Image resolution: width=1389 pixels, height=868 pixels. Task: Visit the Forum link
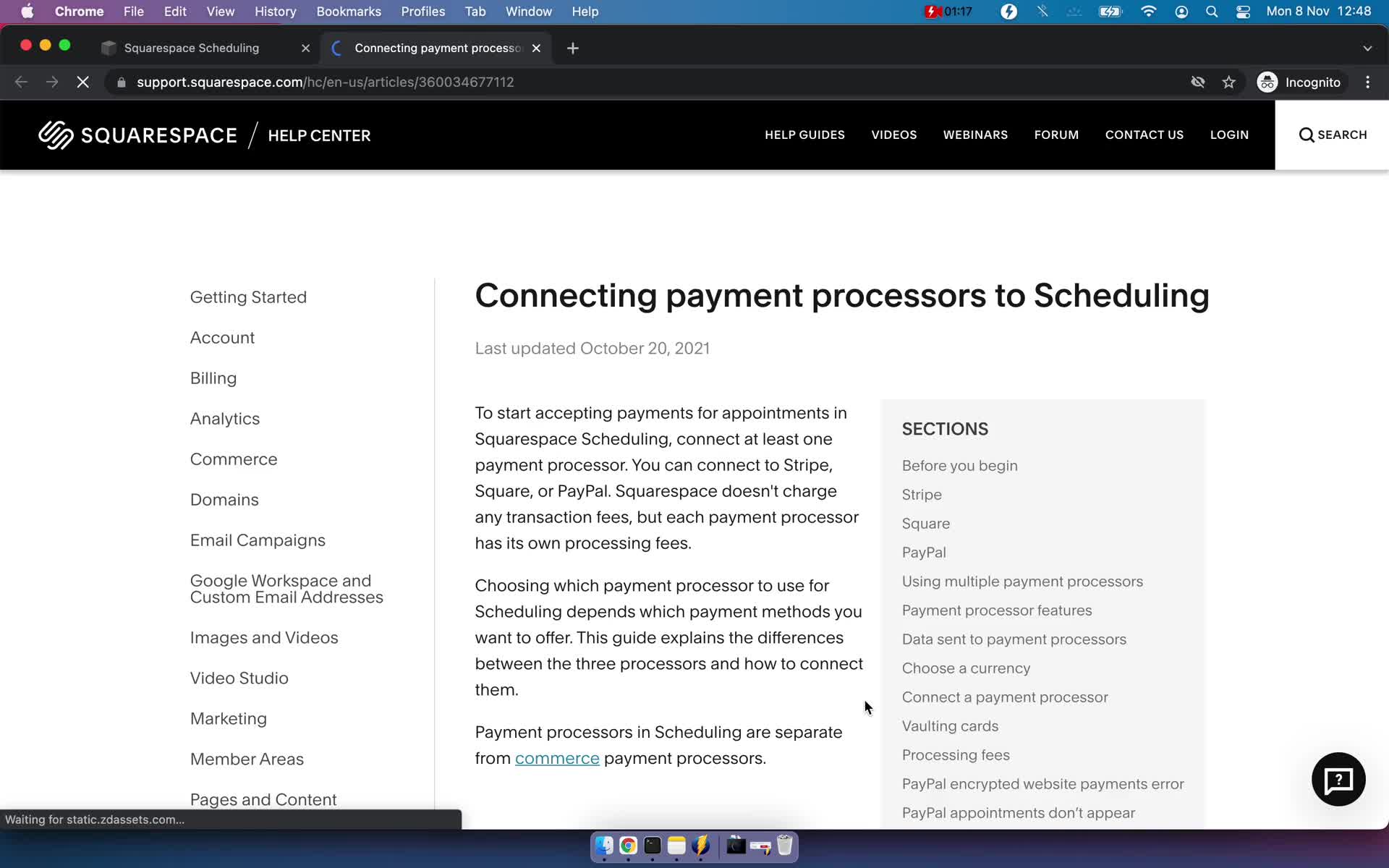(x=1056, y=135)
